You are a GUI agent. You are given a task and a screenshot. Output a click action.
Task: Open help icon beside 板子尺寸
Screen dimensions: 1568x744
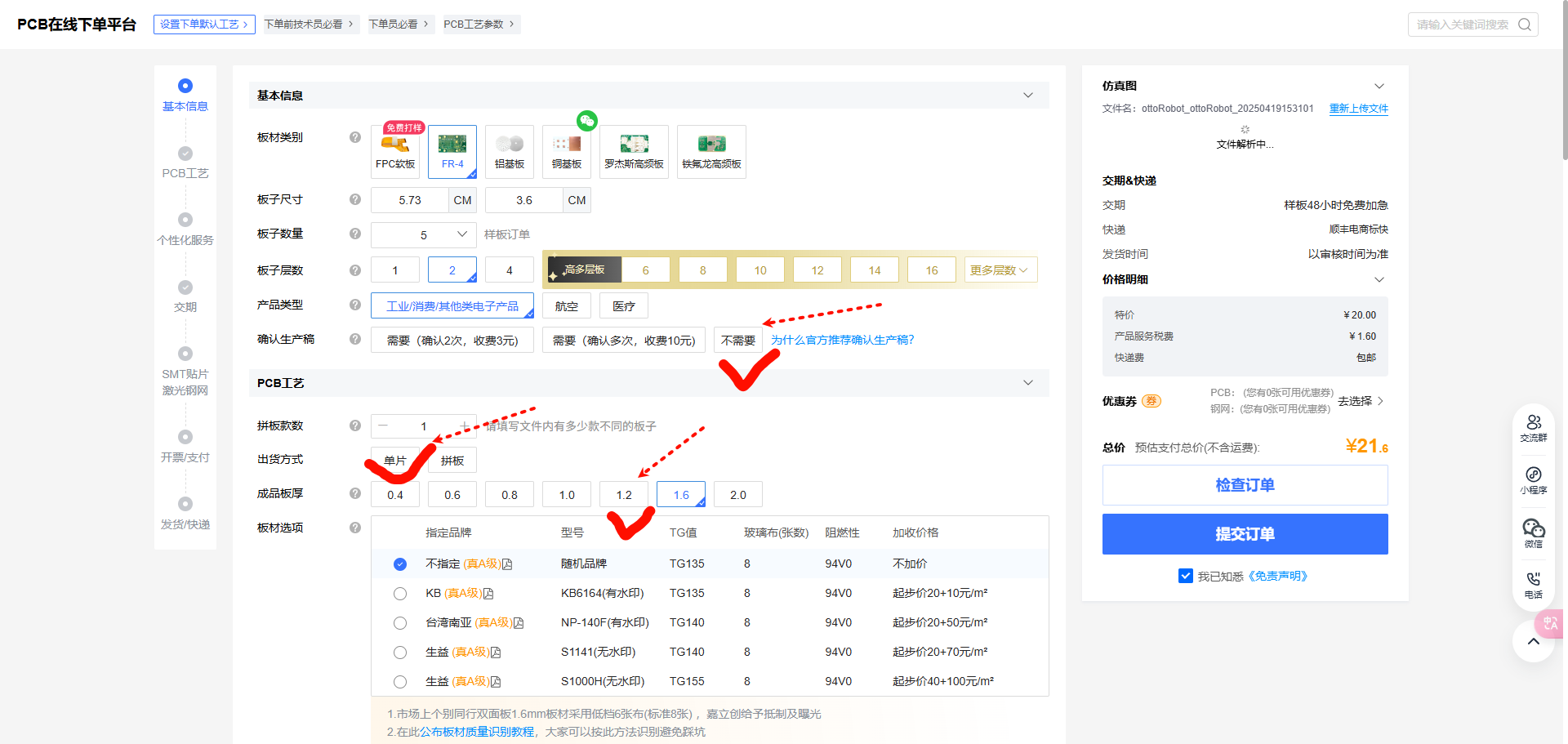(x=355, y=199)
